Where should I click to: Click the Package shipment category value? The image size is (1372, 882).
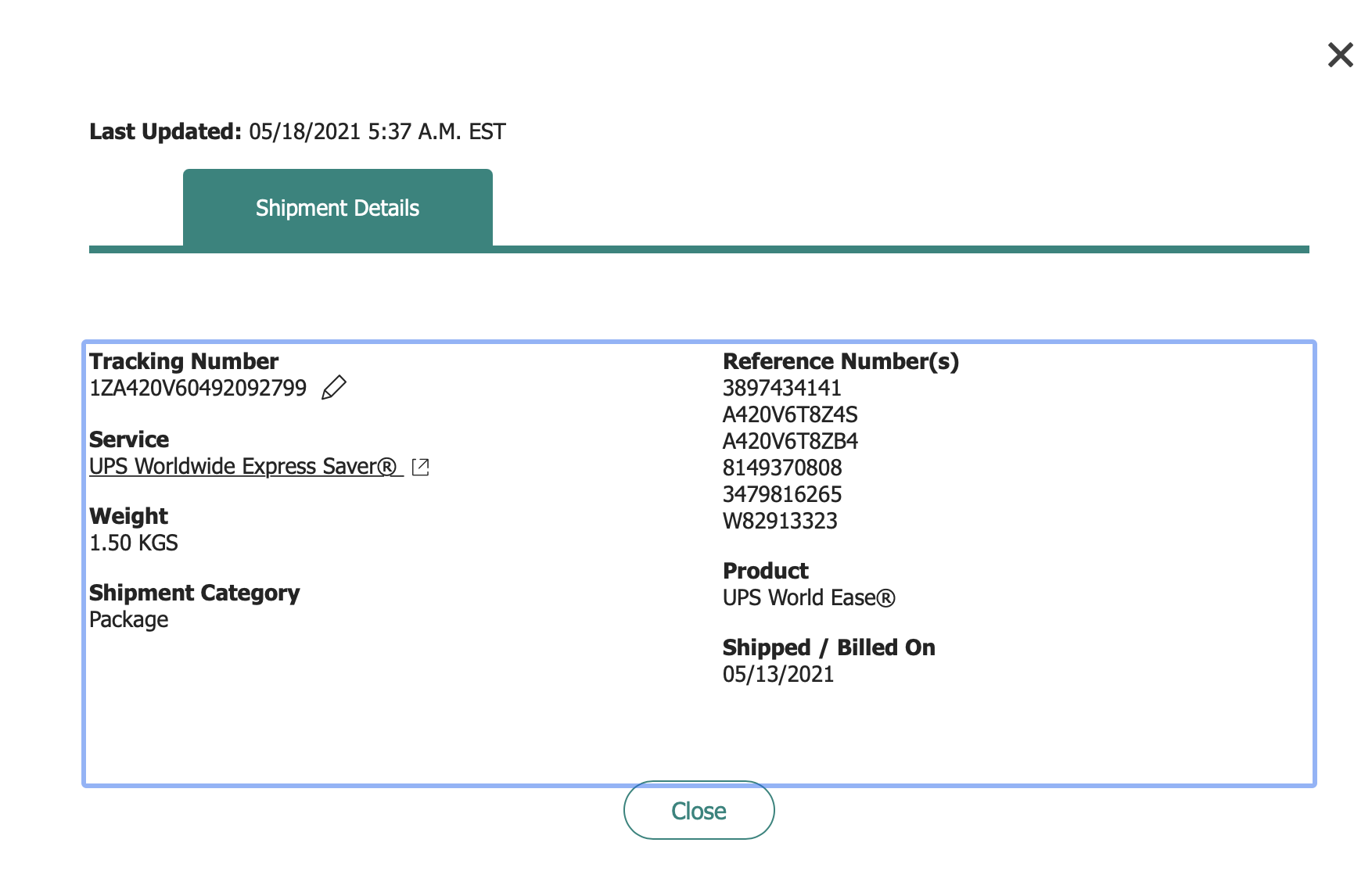click(x=129, y=620)
